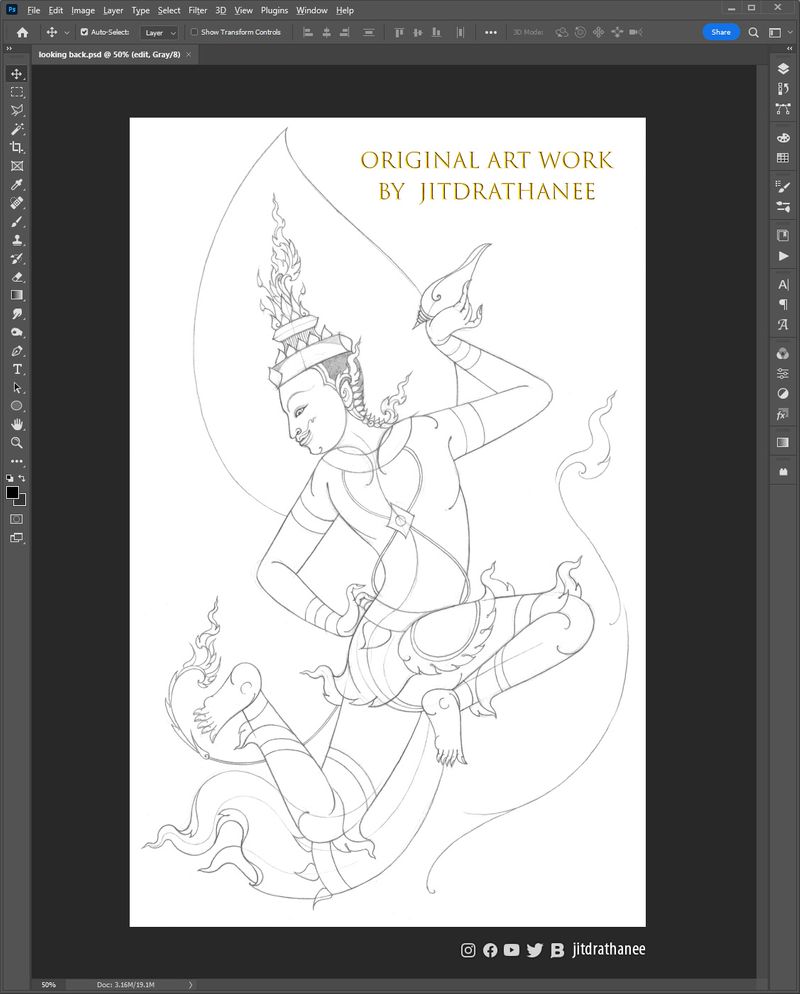Viewport: 800px width, 994px height.
Task: Open the Layer auto-select dropdown
Action: point(159,32)
